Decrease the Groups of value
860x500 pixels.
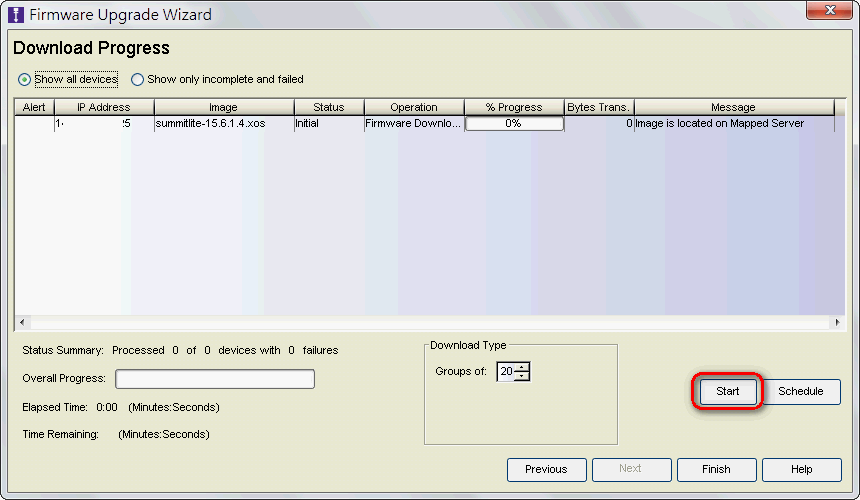click(x=522, y=376)
